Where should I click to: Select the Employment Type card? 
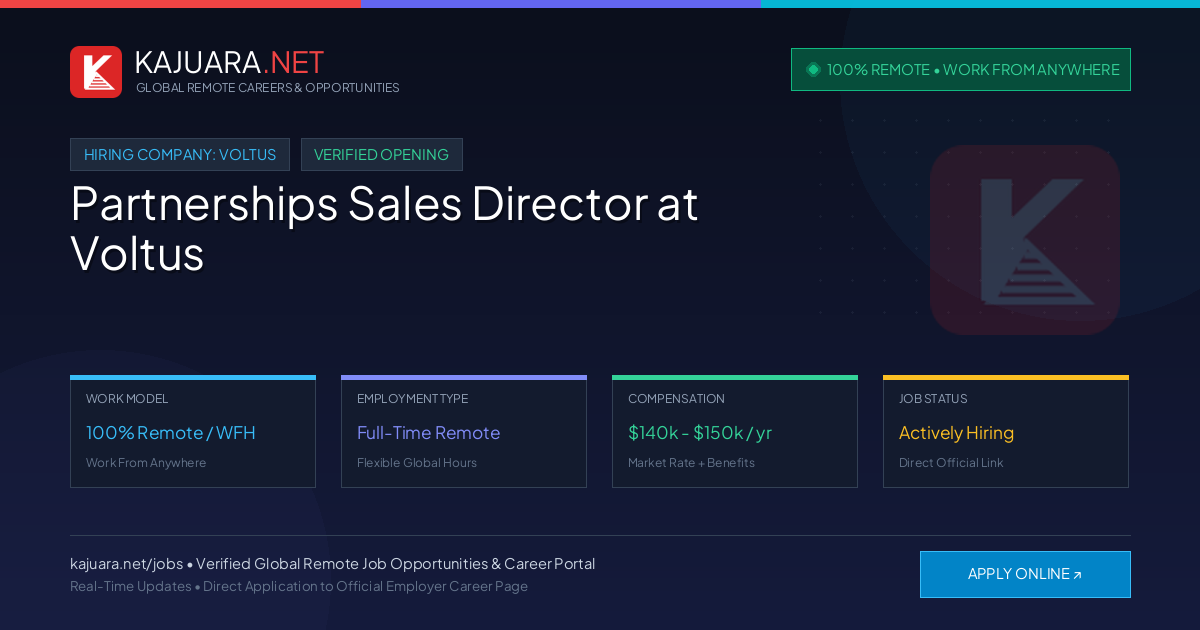[464, 432]
